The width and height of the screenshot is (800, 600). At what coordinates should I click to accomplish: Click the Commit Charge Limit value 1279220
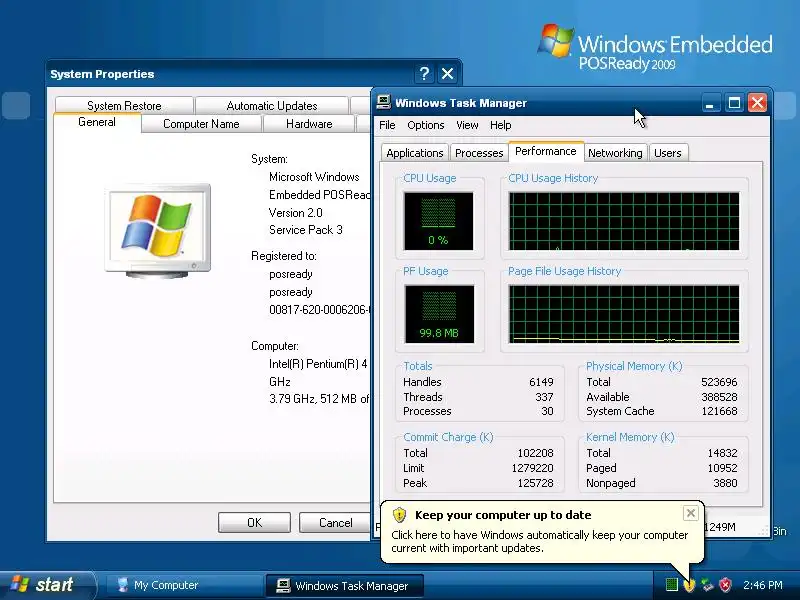pos(533,468)
